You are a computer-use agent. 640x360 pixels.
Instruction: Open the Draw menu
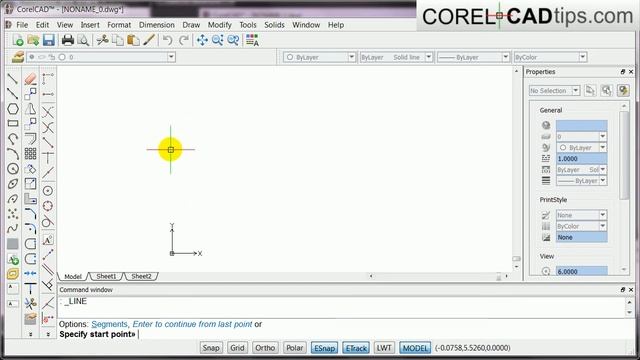click(191, 25)
